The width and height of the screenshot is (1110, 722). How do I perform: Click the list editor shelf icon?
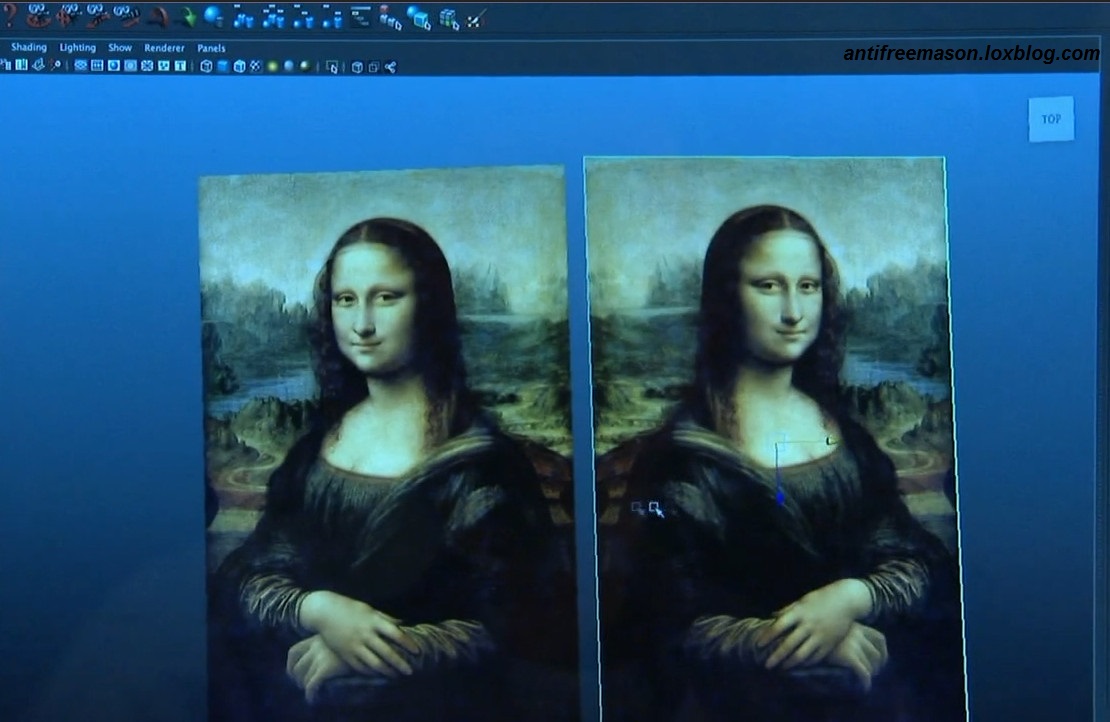(360, 16)
